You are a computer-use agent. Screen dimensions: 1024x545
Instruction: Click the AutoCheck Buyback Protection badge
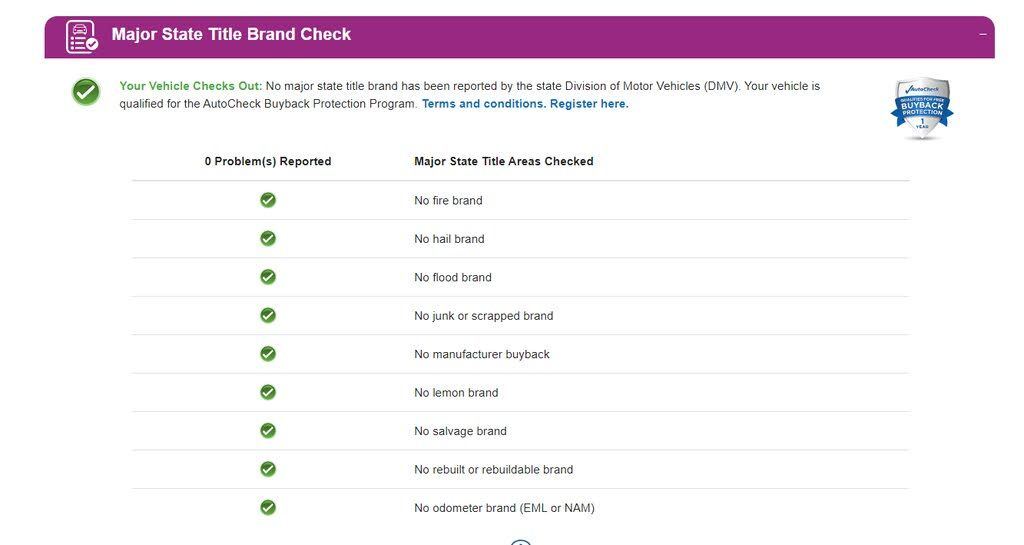click(x=921, y=108)
